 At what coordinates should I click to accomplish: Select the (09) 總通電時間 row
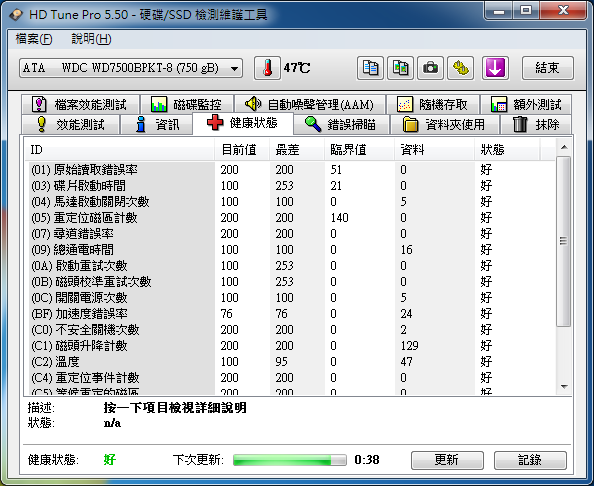click(292, 250)
